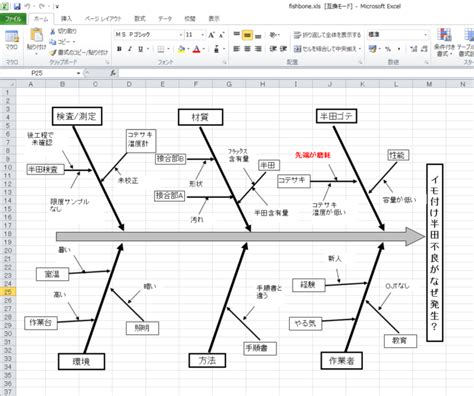
Task: Toggle highlighted middle vertical alignment
Action: click(x=247, y=35)
